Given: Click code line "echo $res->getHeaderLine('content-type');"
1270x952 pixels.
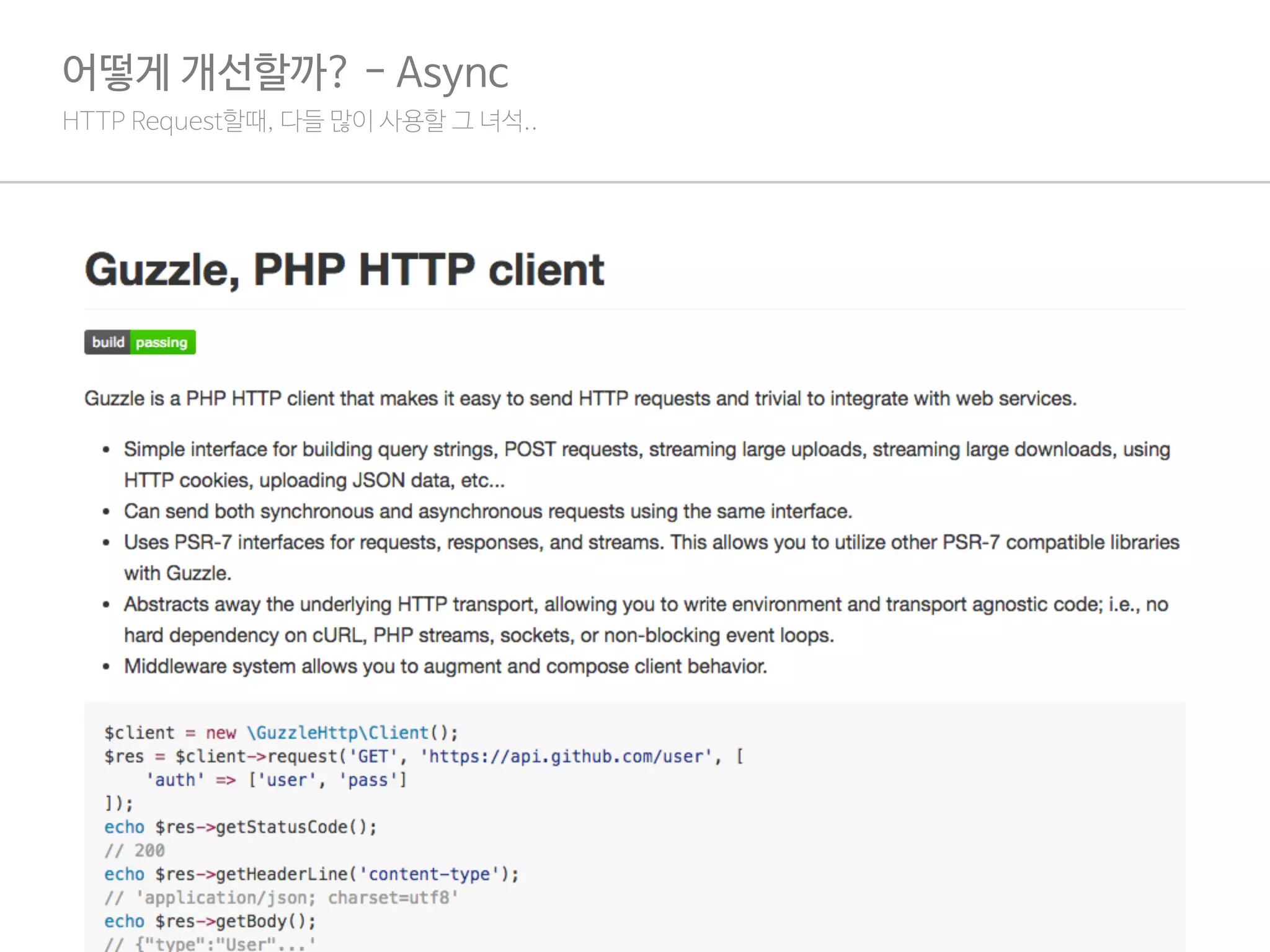Looking at the screenshot, I should click(x=312, y=874).
